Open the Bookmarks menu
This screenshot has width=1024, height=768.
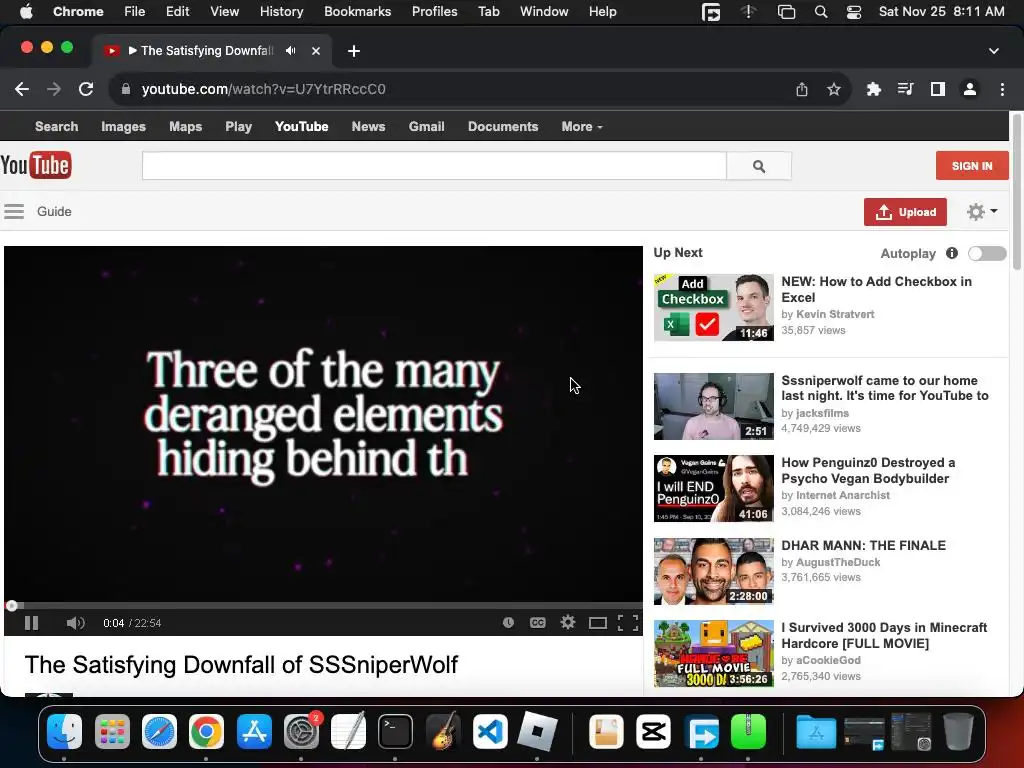[357, 11]
